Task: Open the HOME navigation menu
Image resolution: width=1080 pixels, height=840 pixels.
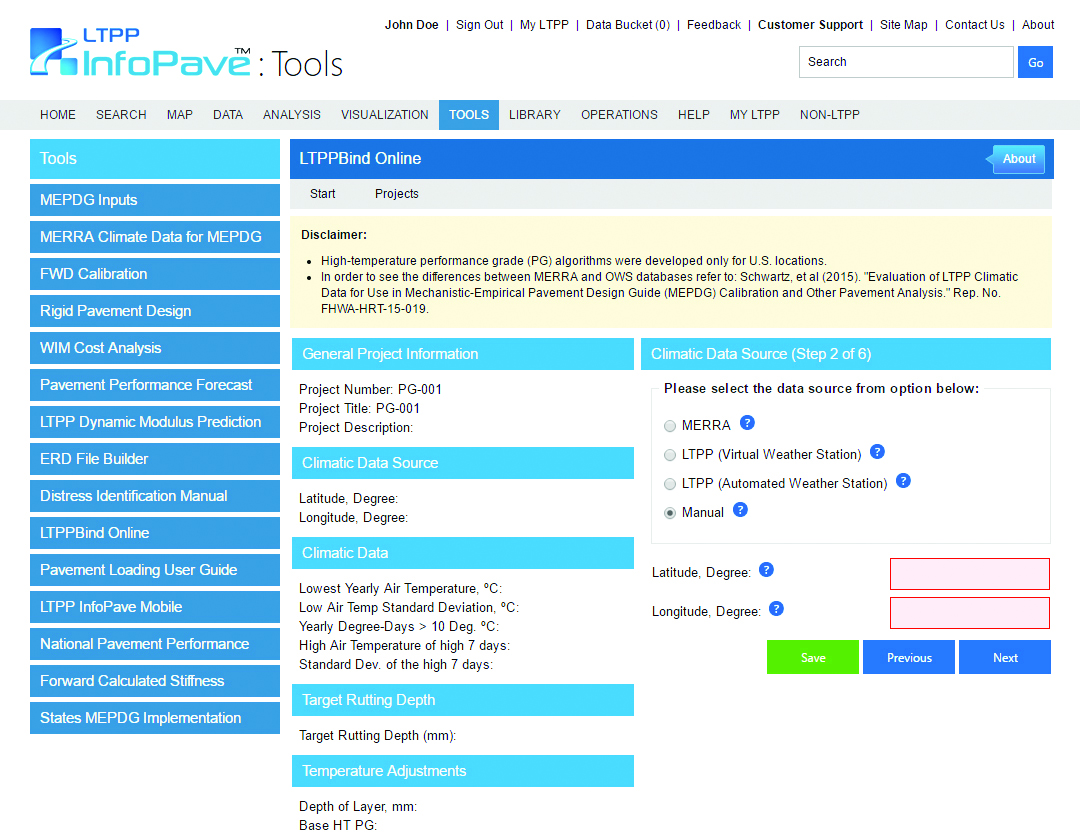Action: click(x=58, y=115)
